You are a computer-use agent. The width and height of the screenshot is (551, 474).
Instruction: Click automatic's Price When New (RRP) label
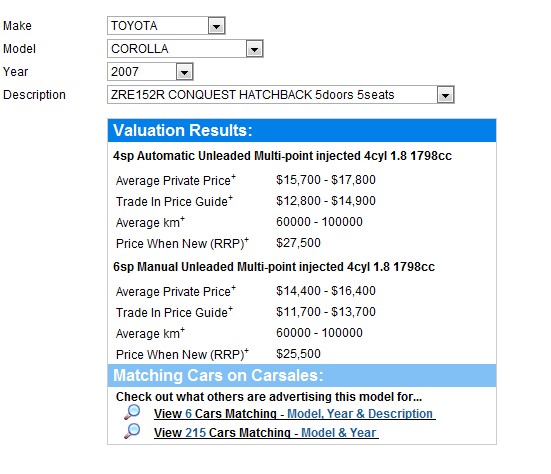coord(182,243)
